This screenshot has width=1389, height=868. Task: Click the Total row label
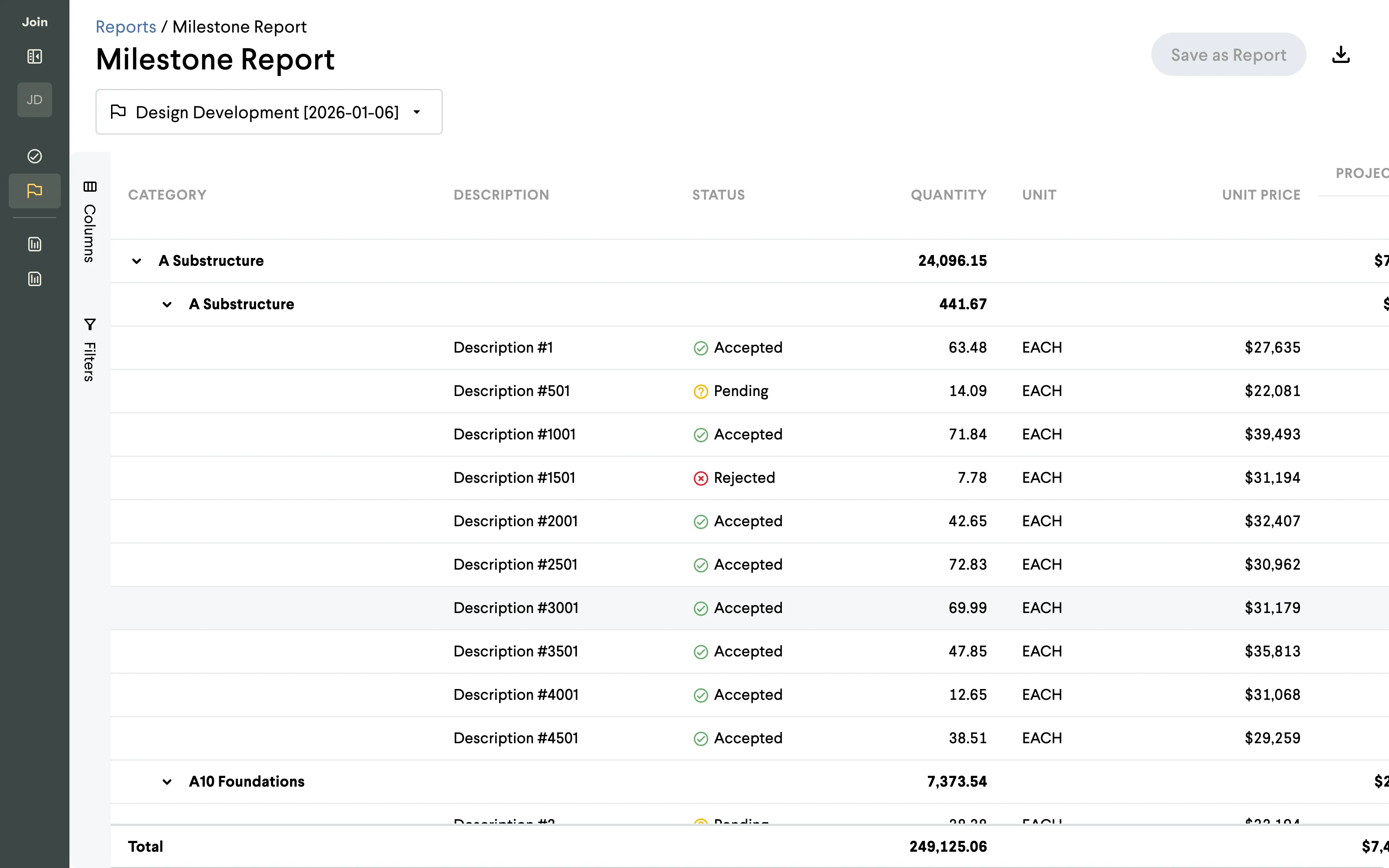[145, 846]
